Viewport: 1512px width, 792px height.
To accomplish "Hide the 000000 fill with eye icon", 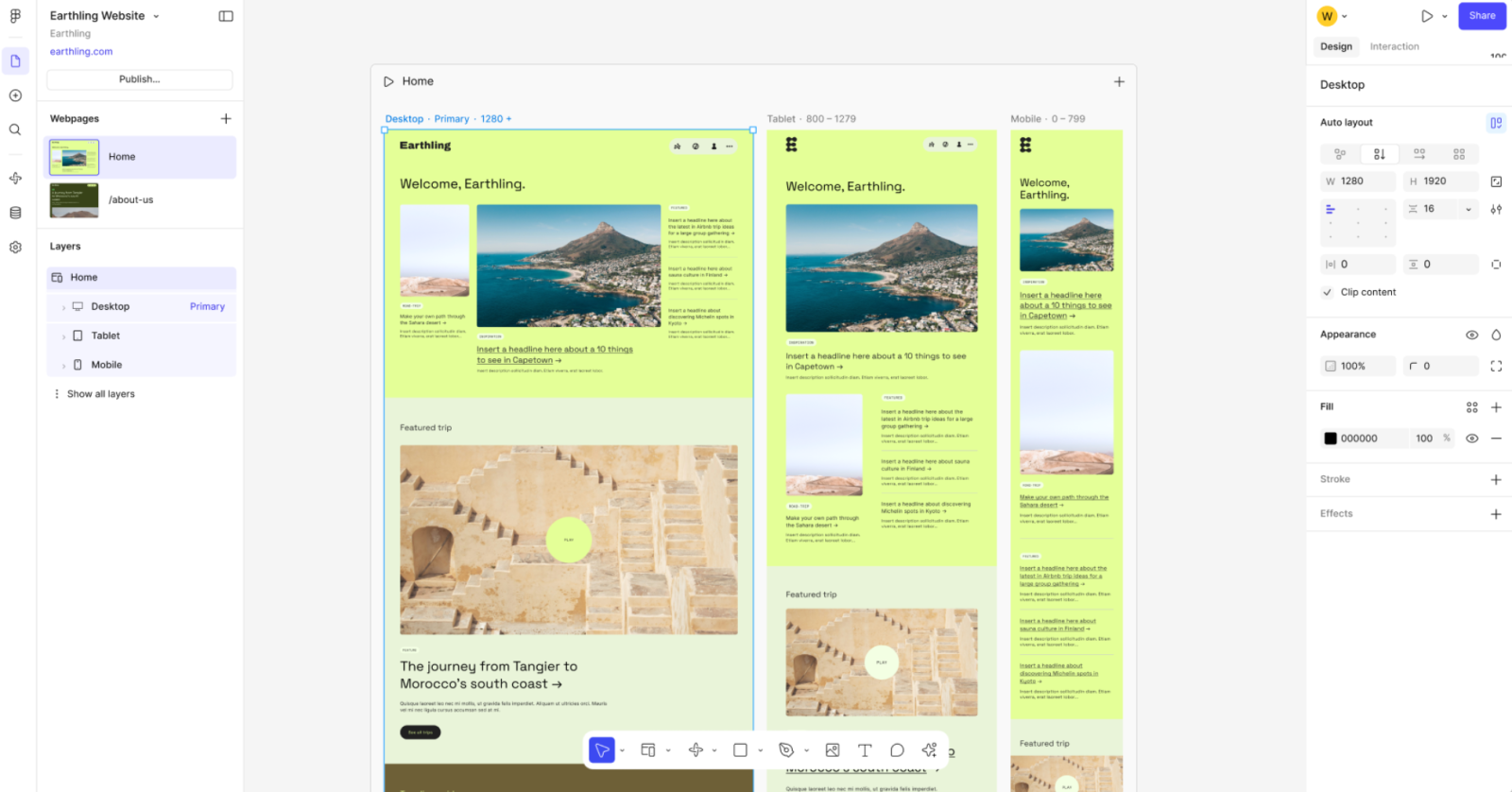I will pyautogui.click(x=1471, y=439).
